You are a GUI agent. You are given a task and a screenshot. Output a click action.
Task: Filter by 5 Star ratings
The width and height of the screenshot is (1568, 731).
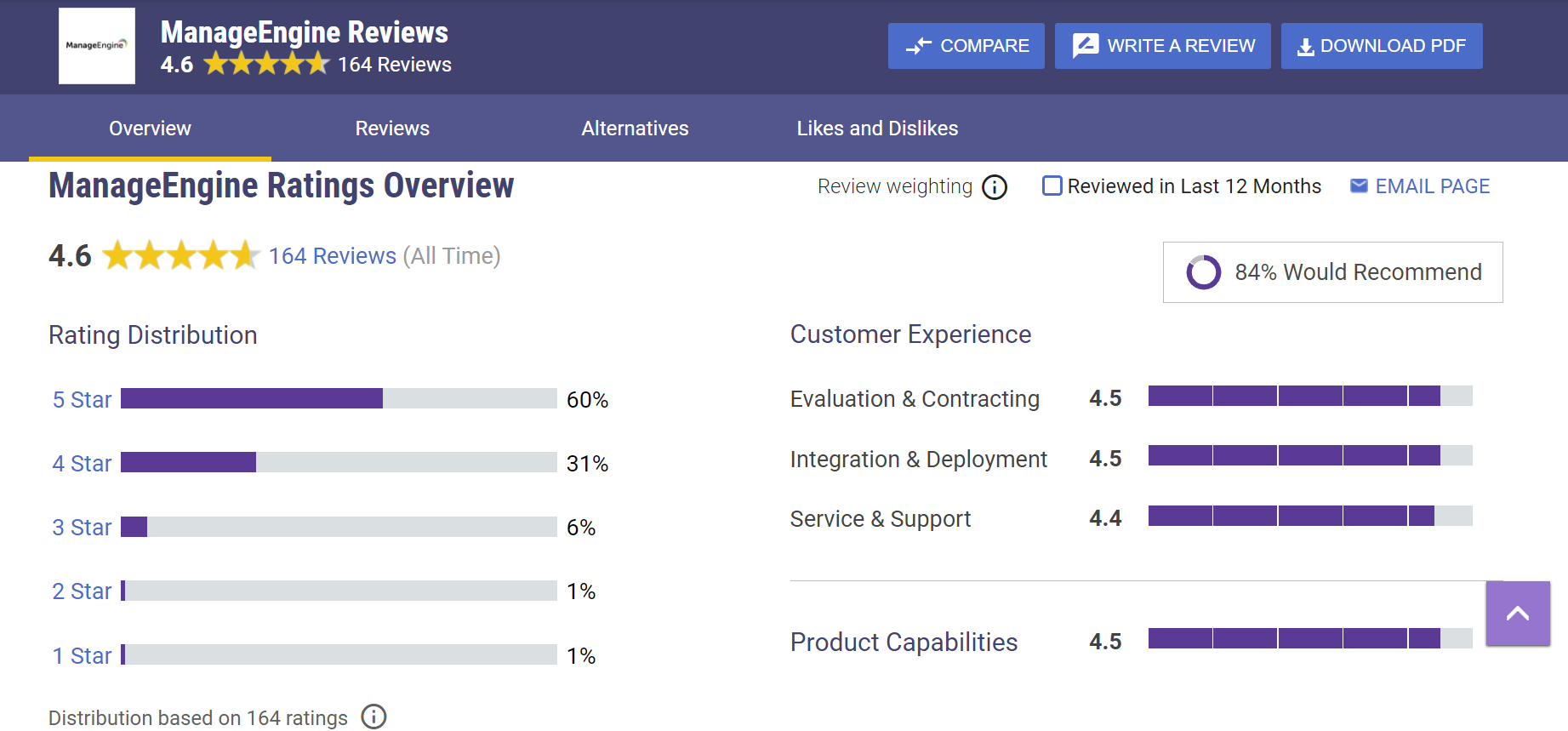click(x=82, y=399)
